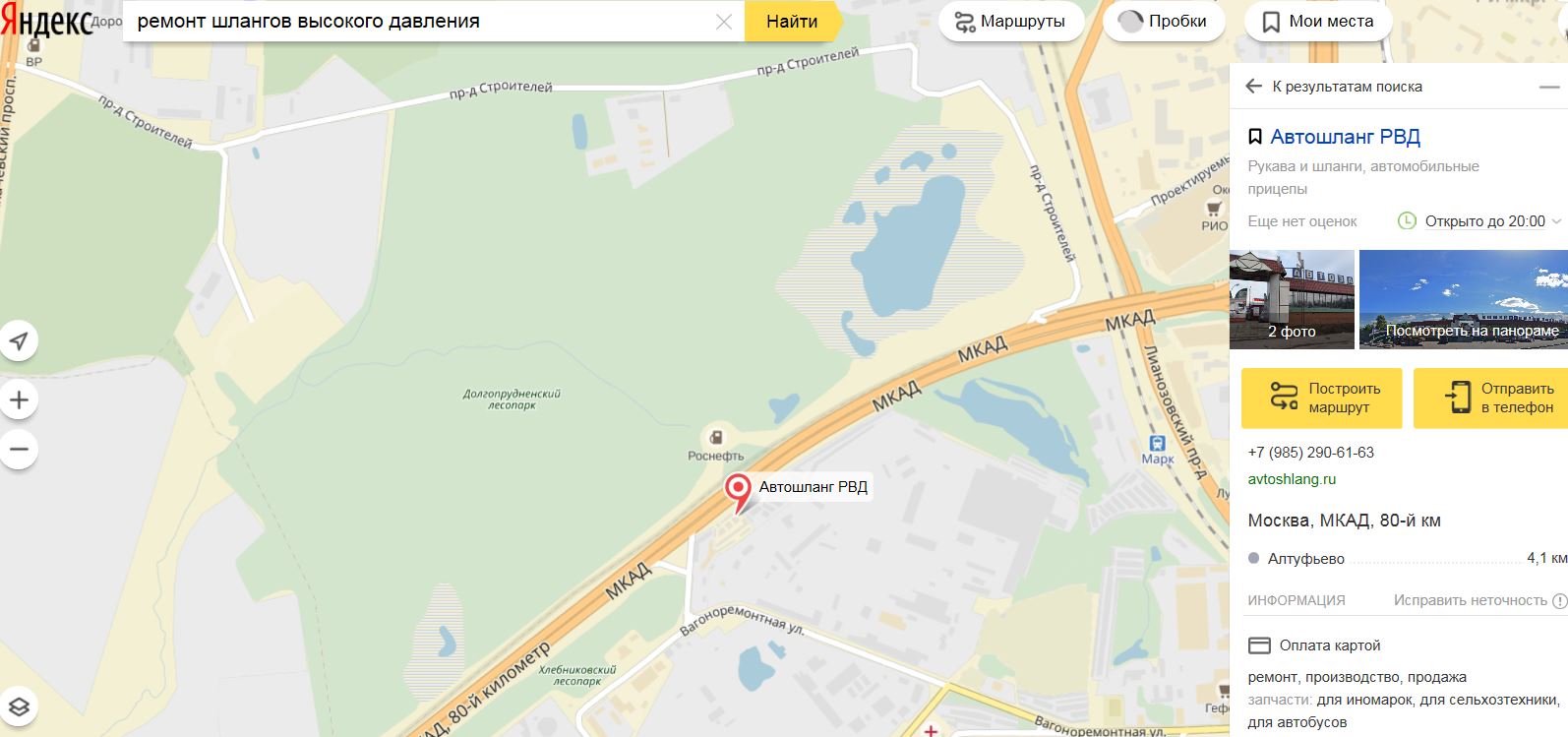Select the Роснефть gas station marker
The width and height of the screenshot is (1568, 737).
pos(717,438)
